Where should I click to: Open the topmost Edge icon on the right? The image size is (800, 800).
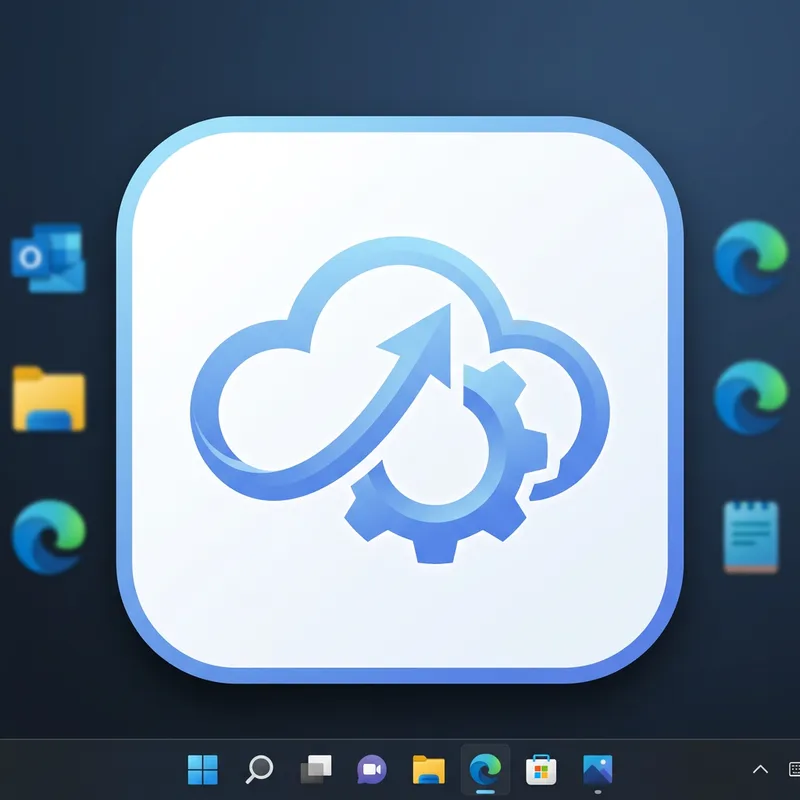click(750, 258)
